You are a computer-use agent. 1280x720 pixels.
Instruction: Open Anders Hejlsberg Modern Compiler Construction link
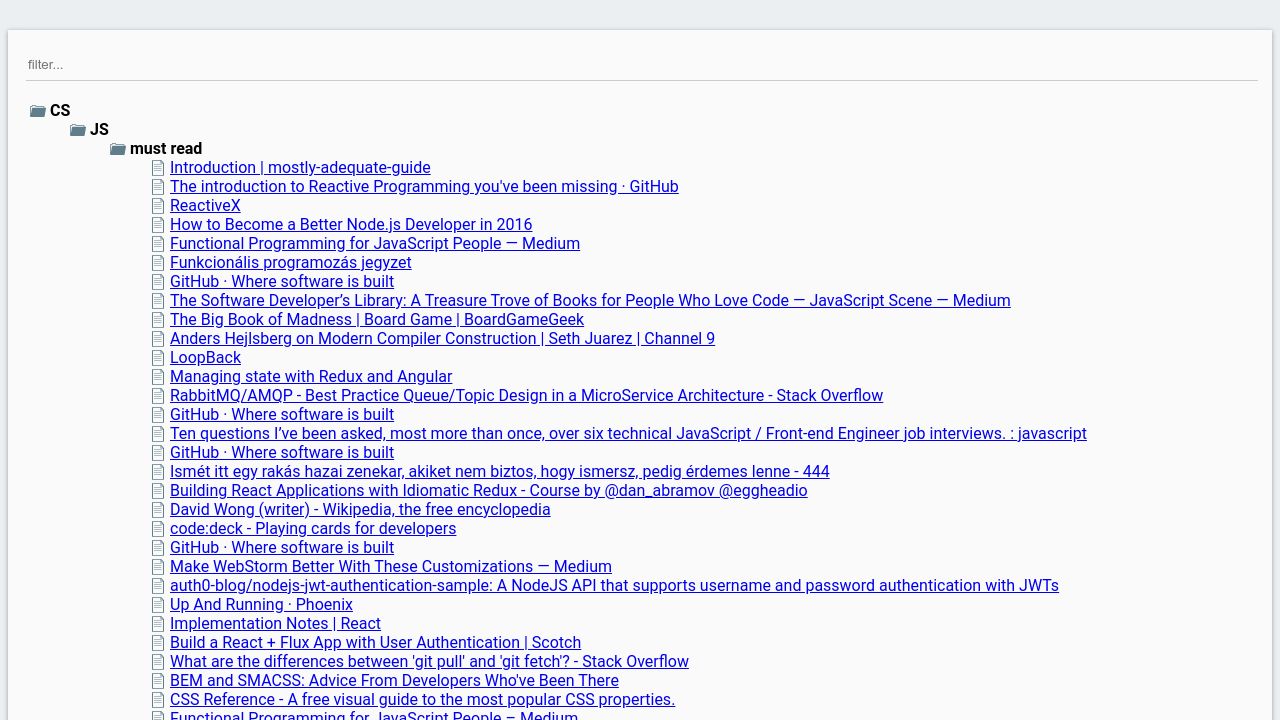(x=442, y=338)
